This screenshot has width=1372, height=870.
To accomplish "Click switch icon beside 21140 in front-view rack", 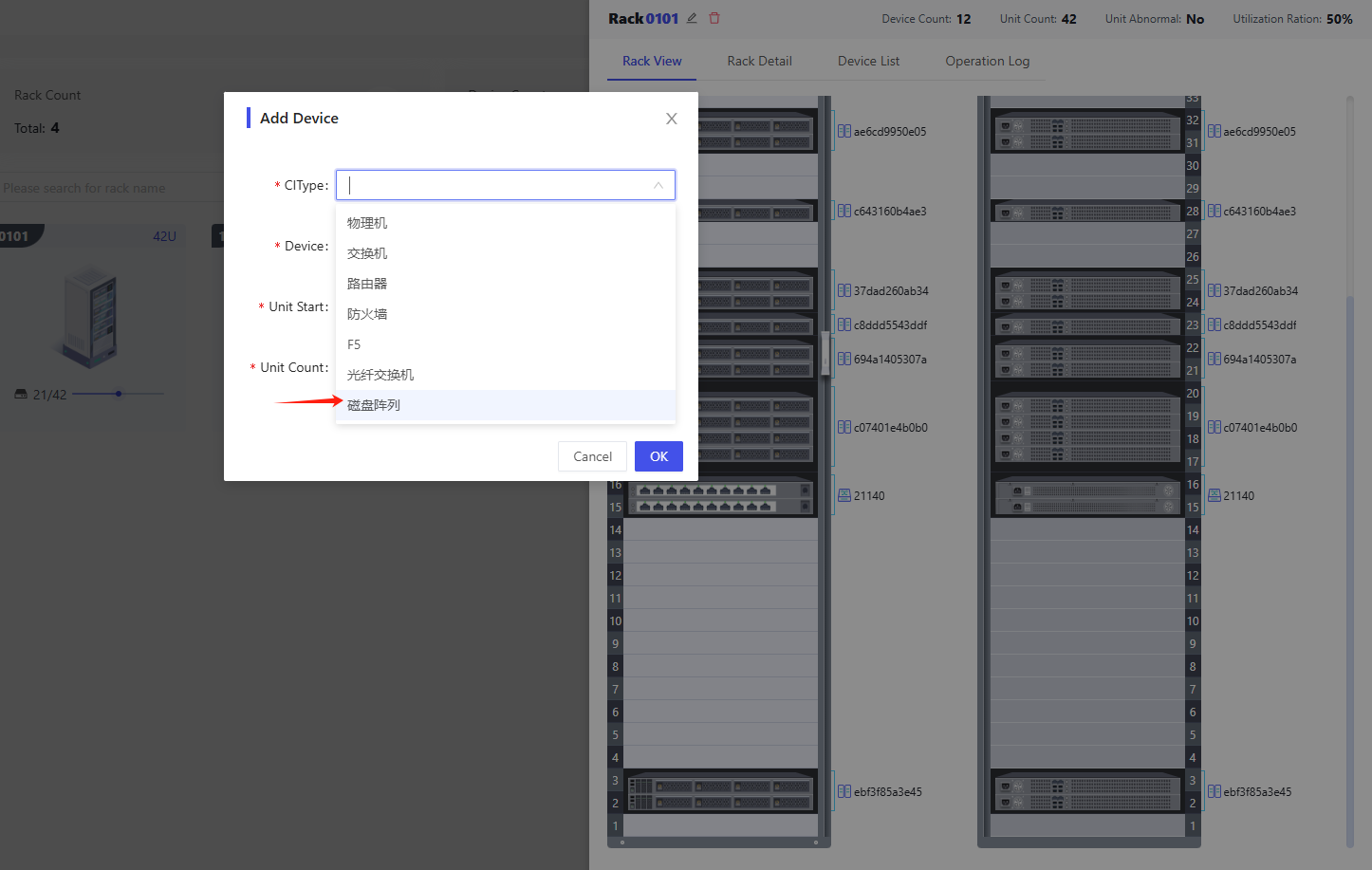I will pyautogui.click(x=844, y=496).
